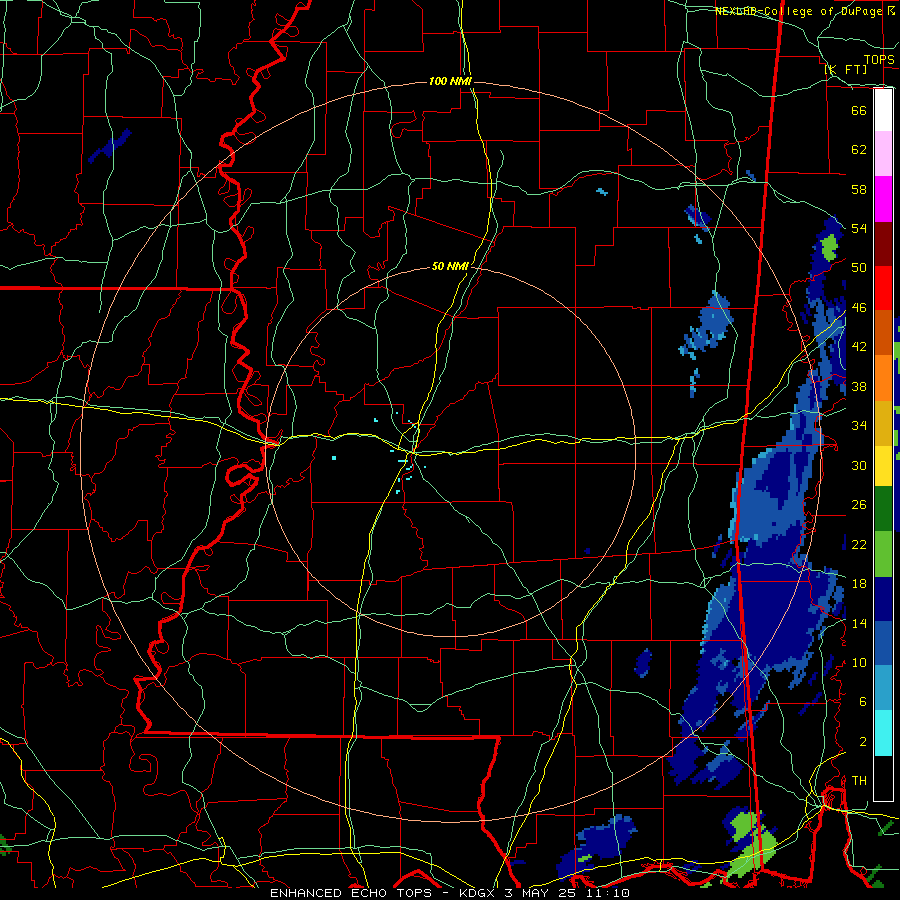Click the yellow legend swatch
Image resolution: width=900 pixels, height=900 pixels.
click(x=883, y=466)
